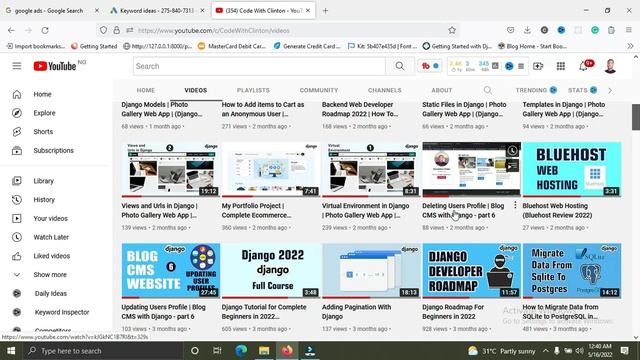Open Watch Later clock icon
The width and height of the screenshot is (640, 360).
pos(17,237)
